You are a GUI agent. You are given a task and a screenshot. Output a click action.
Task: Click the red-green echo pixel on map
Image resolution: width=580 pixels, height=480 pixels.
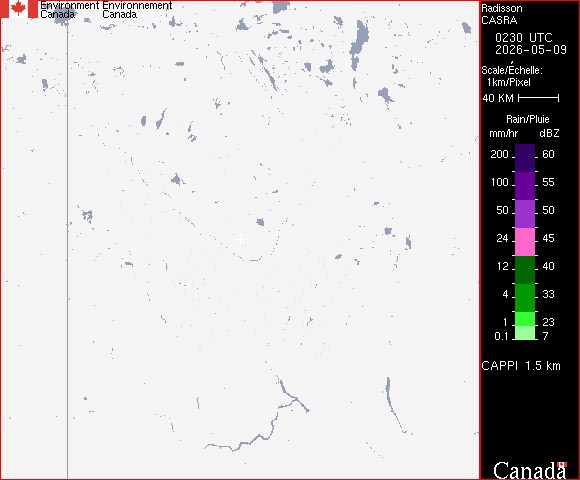pyautogui.click(x=217, y=202)
